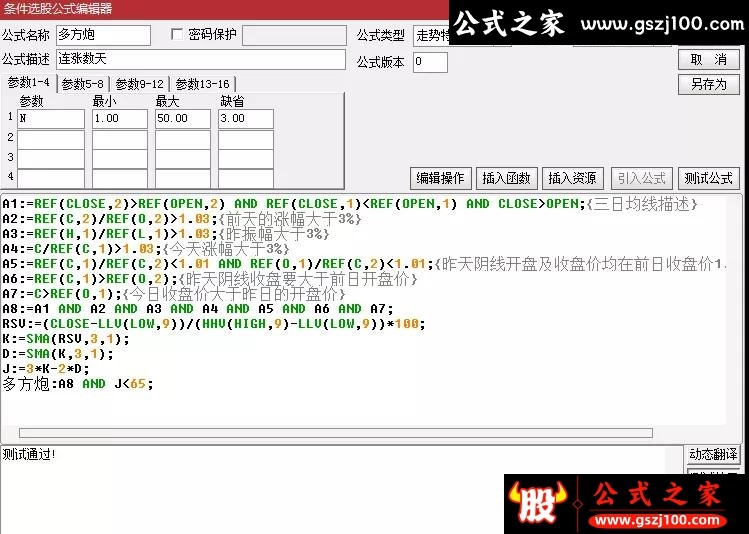Screen dimensions: 749x534
Task: Click the password field next to 密码保护
Action: (294, 35)
